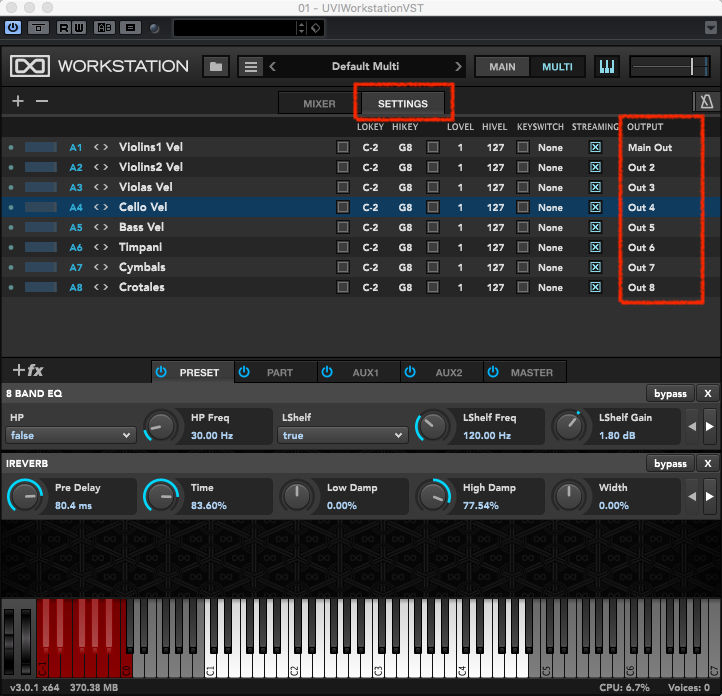The image size is (722, 696).
Task: Click the part arrows next to Violins1 Vel
Action: point(101,147)
